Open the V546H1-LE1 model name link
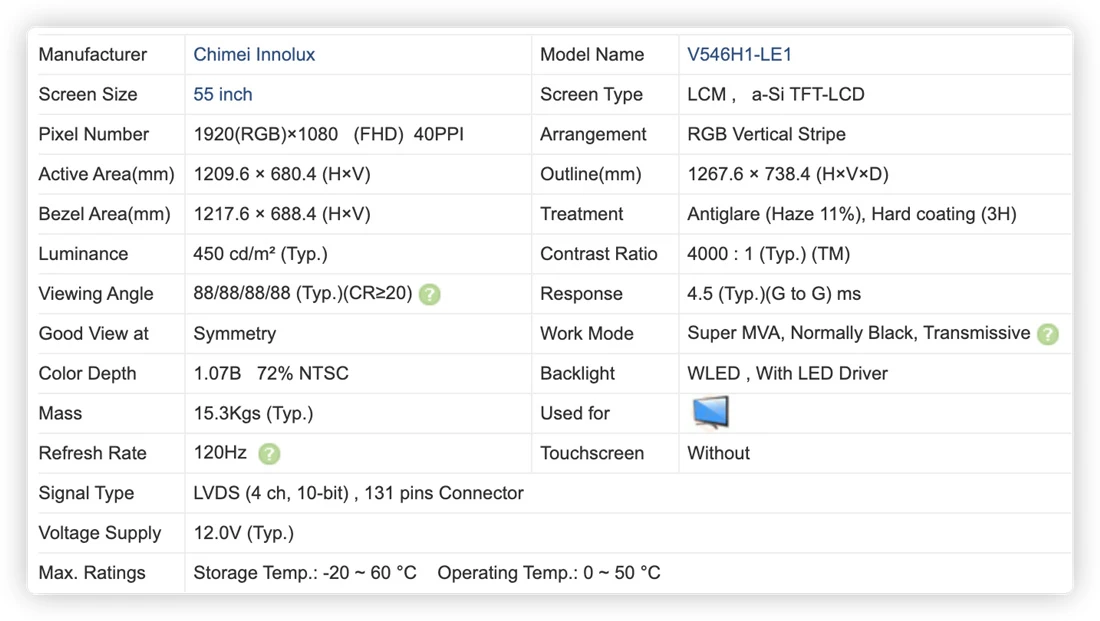The image size is (1100, 621). coord(739,55)
